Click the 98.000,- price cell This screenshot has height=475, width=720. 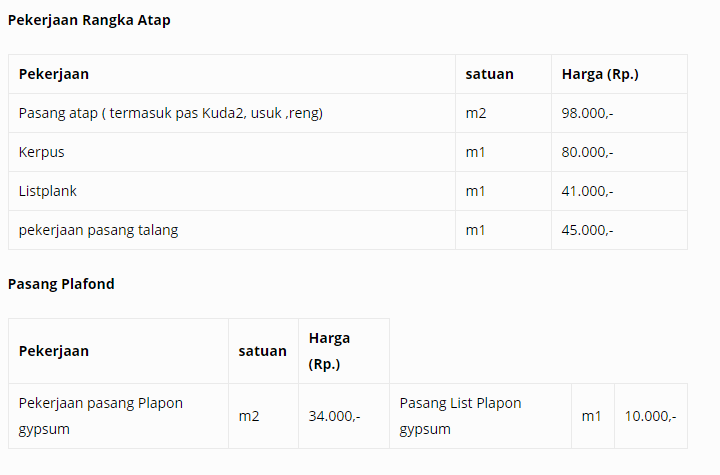pyautogui.click(x=587, y=113)
